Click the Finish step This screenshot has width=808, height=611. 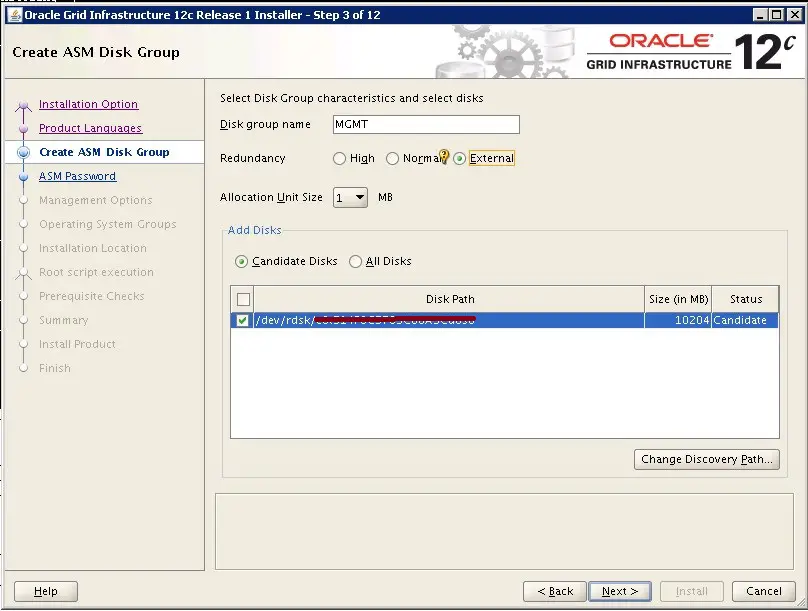point(55,368)
